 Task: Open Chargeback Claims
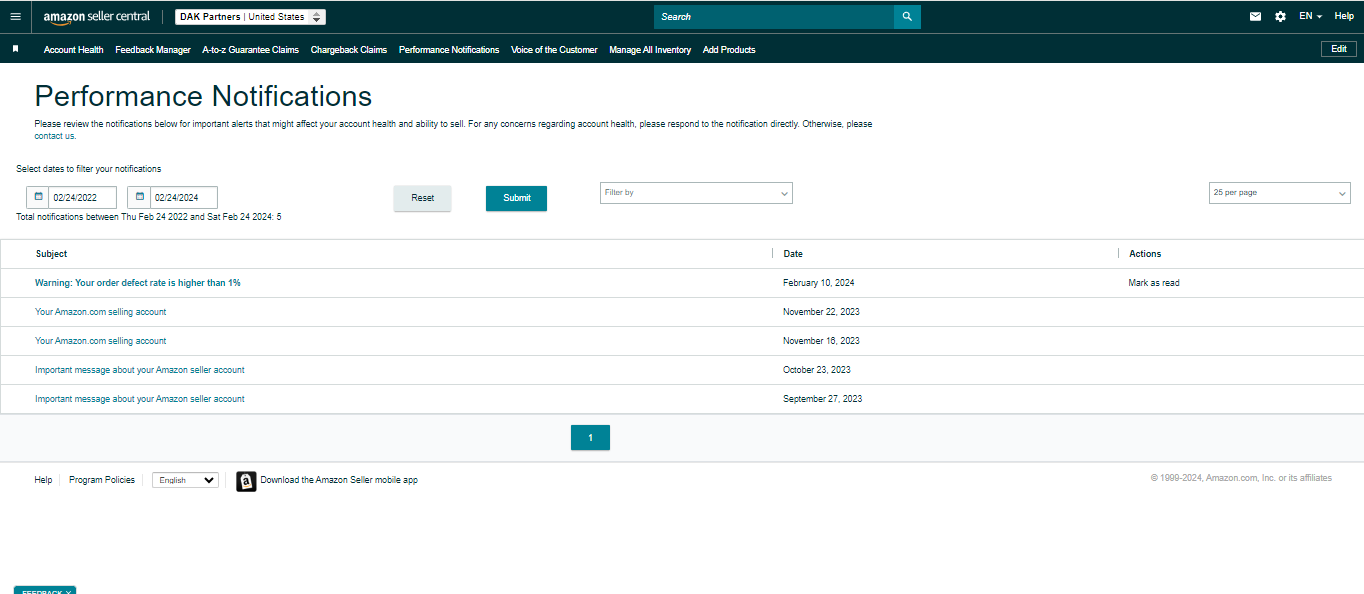tap(349, 49)
